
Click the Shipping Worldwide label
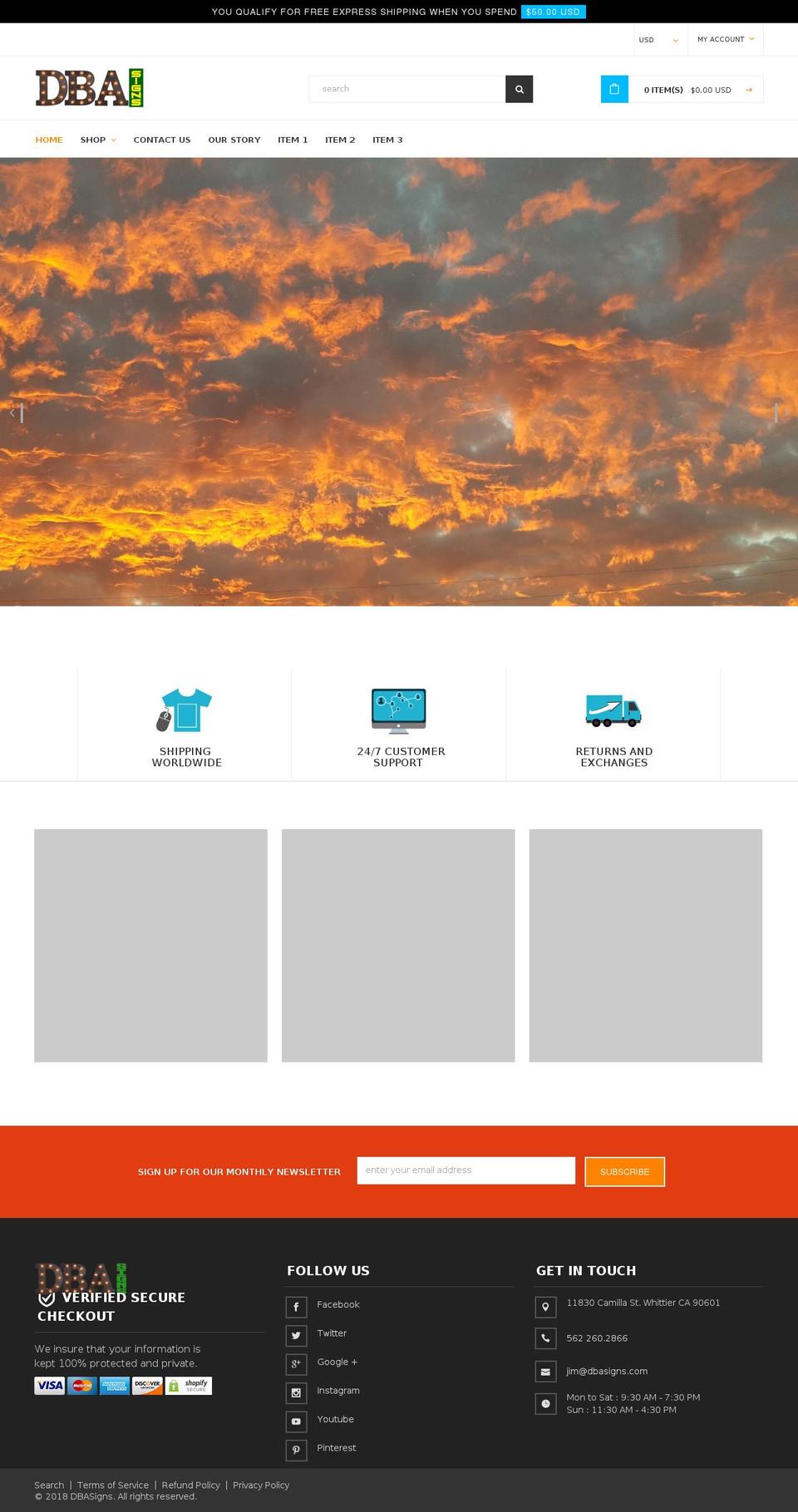pyautogui.click(x=186, y=757)
